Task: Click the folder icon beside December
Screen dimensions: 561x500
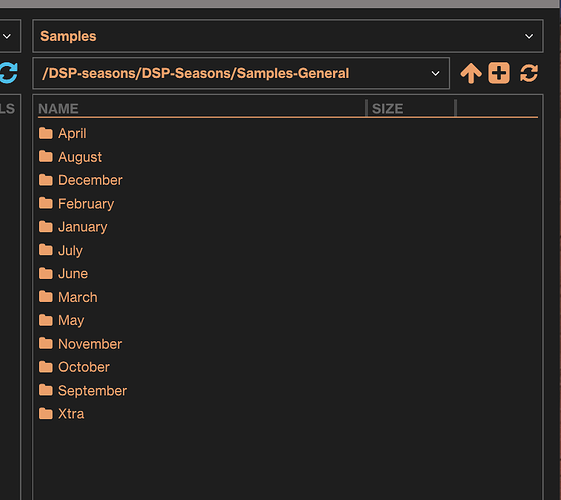Action: 46,180
